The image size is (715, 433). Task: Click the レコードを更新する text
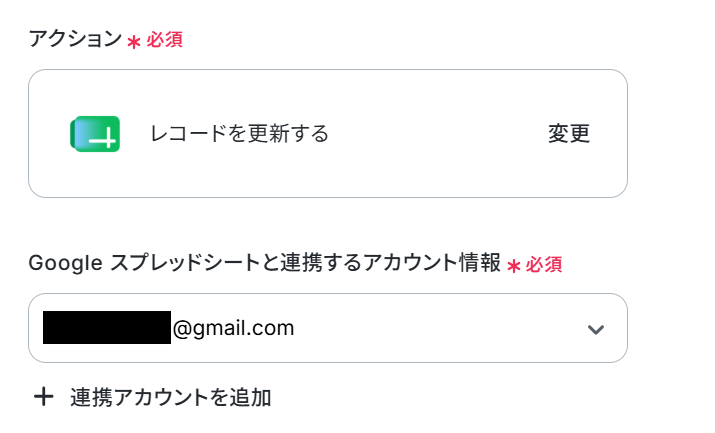coord(239,134)
